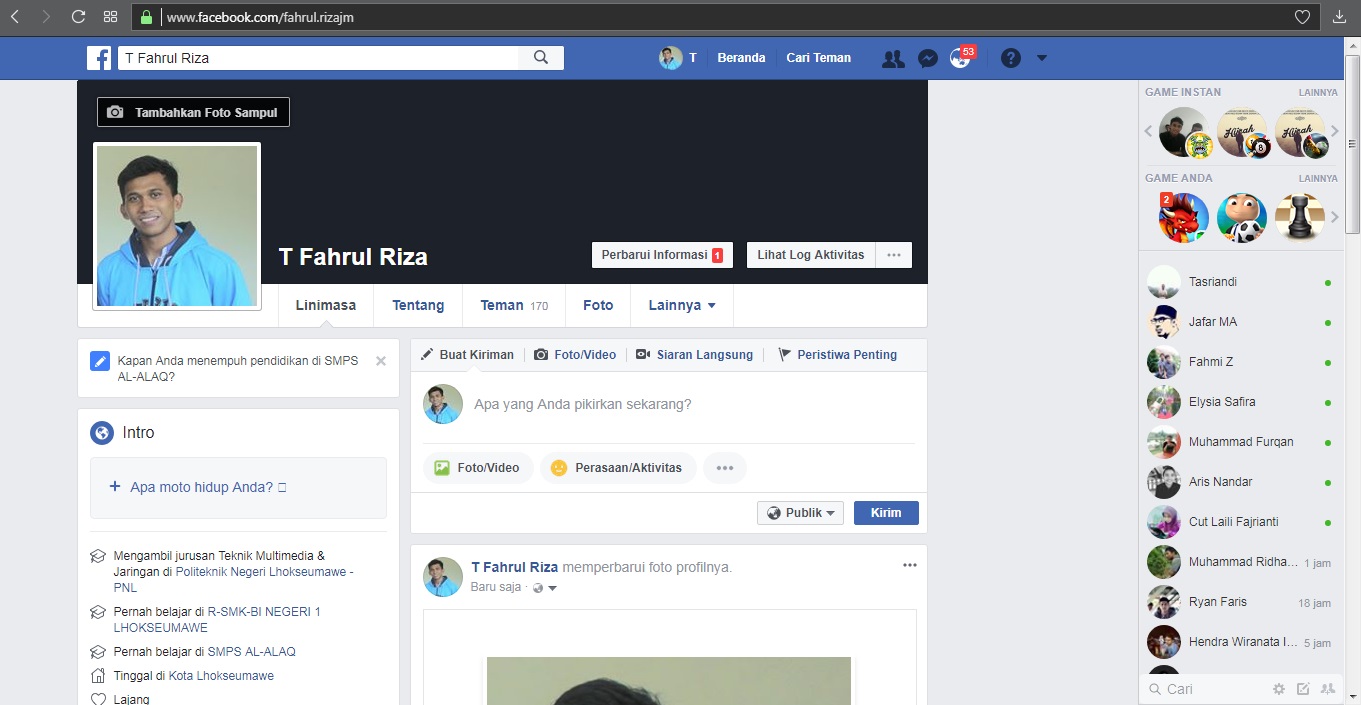Open profile link T in top bar

coord(678,58)
